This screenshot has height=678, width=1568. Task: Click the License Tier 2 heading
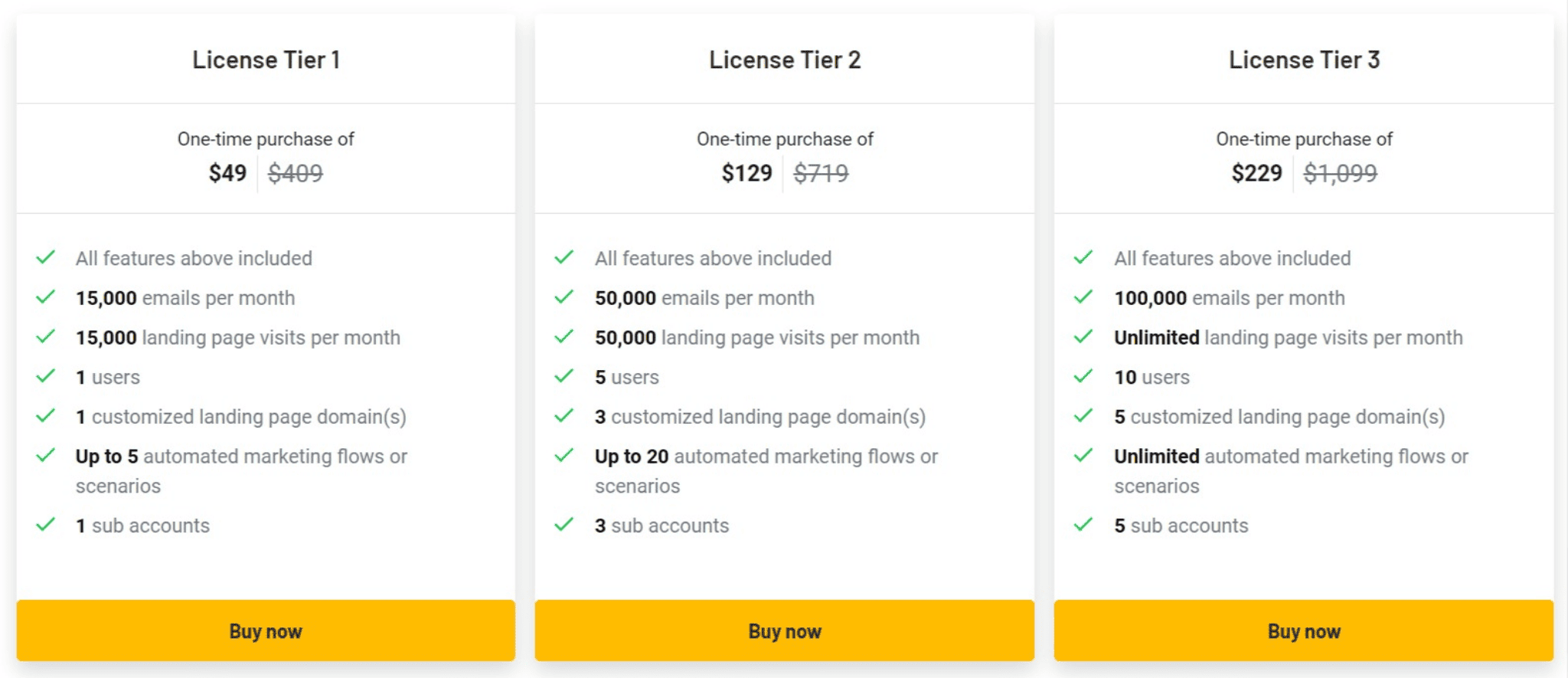(785, 60)
